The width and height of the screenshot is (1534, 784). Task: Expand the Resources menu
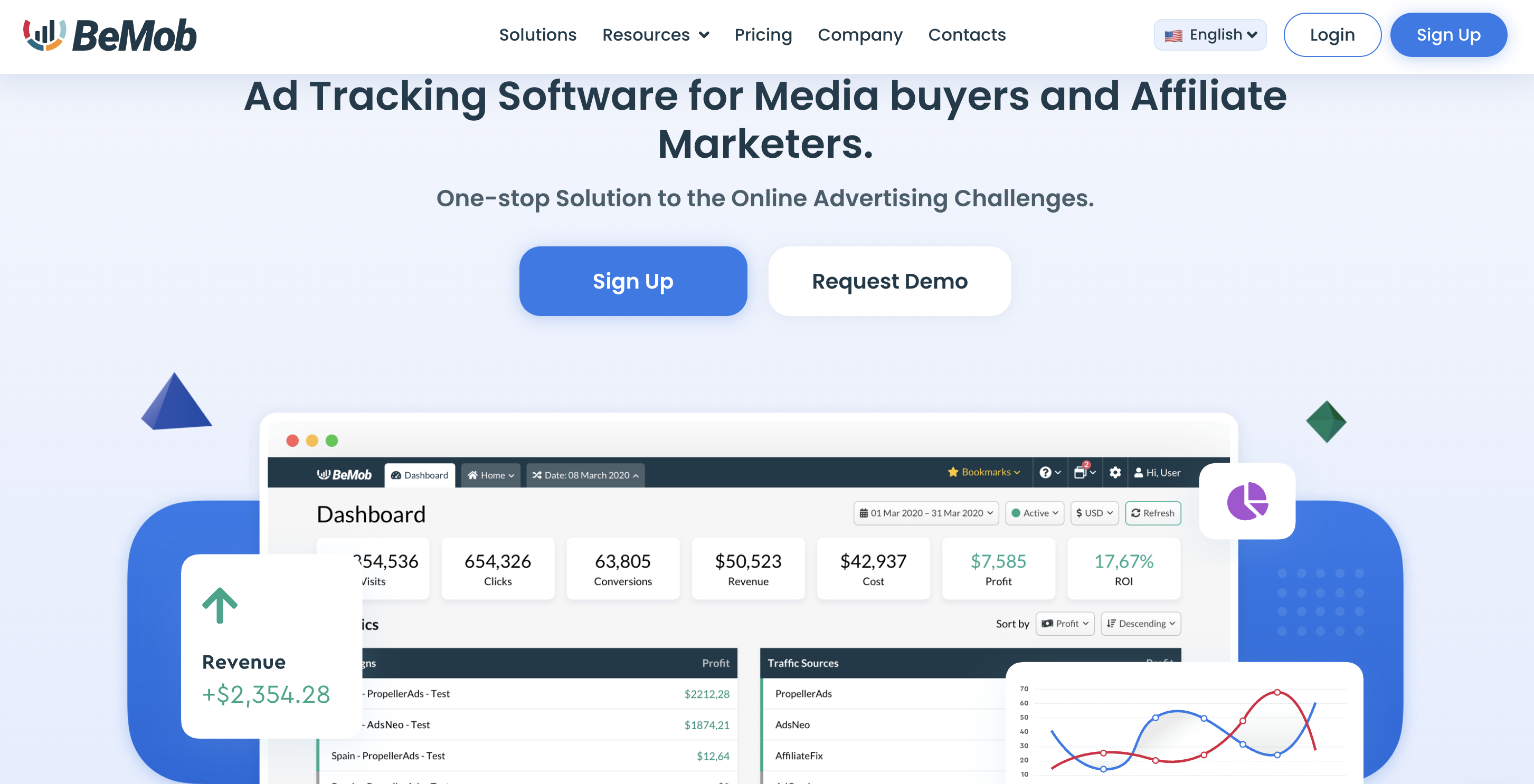(x=655, y=35)
